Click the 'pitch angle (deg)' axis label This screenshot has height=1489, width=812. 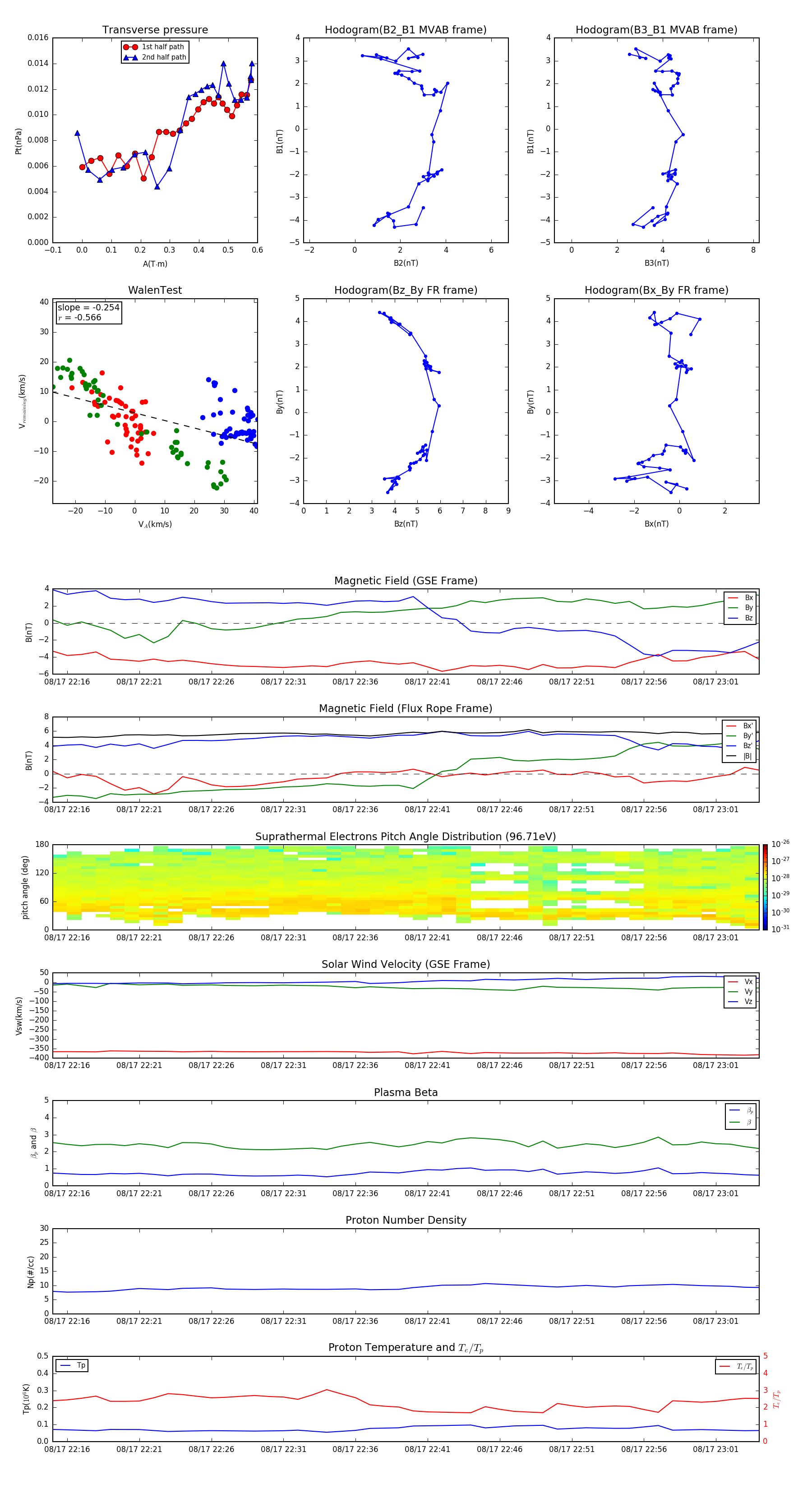tap(25, 887)
